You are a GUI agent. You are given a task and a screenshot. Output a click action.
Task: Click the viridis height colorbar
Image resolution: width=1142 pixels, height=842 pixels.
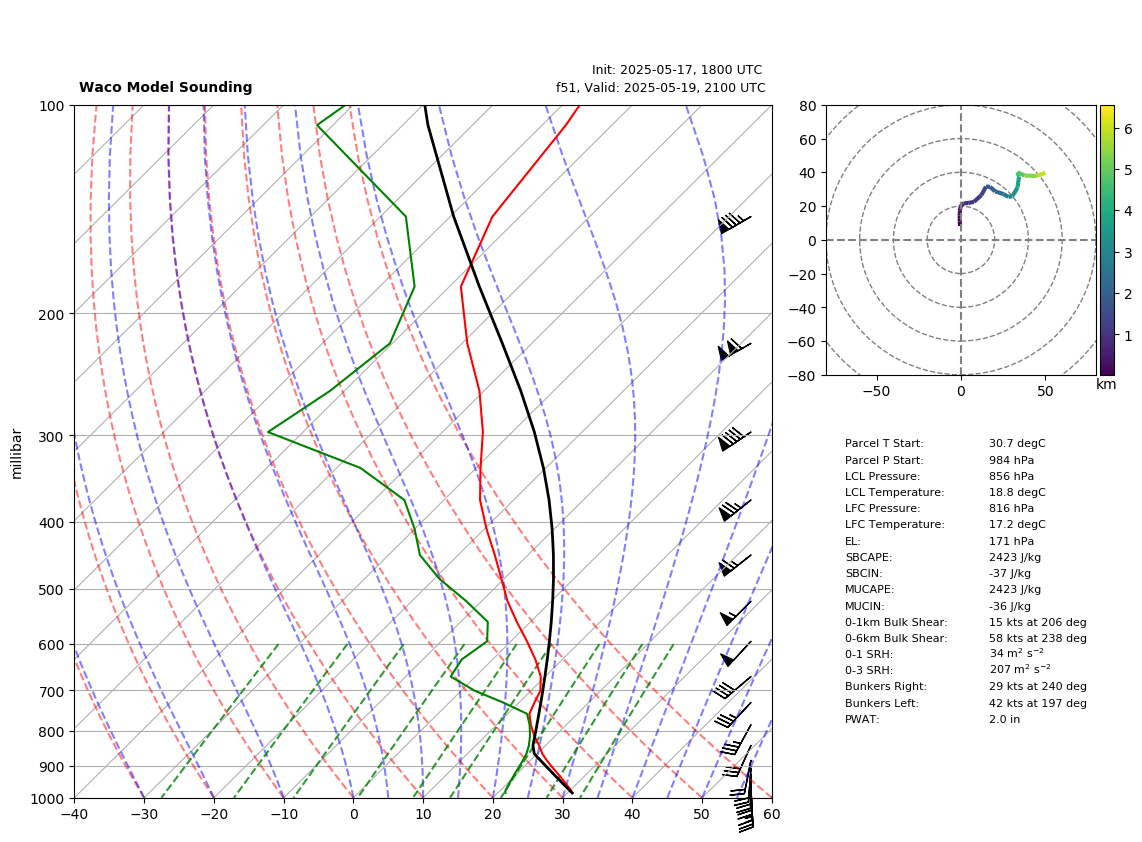tap(1107, 240)
